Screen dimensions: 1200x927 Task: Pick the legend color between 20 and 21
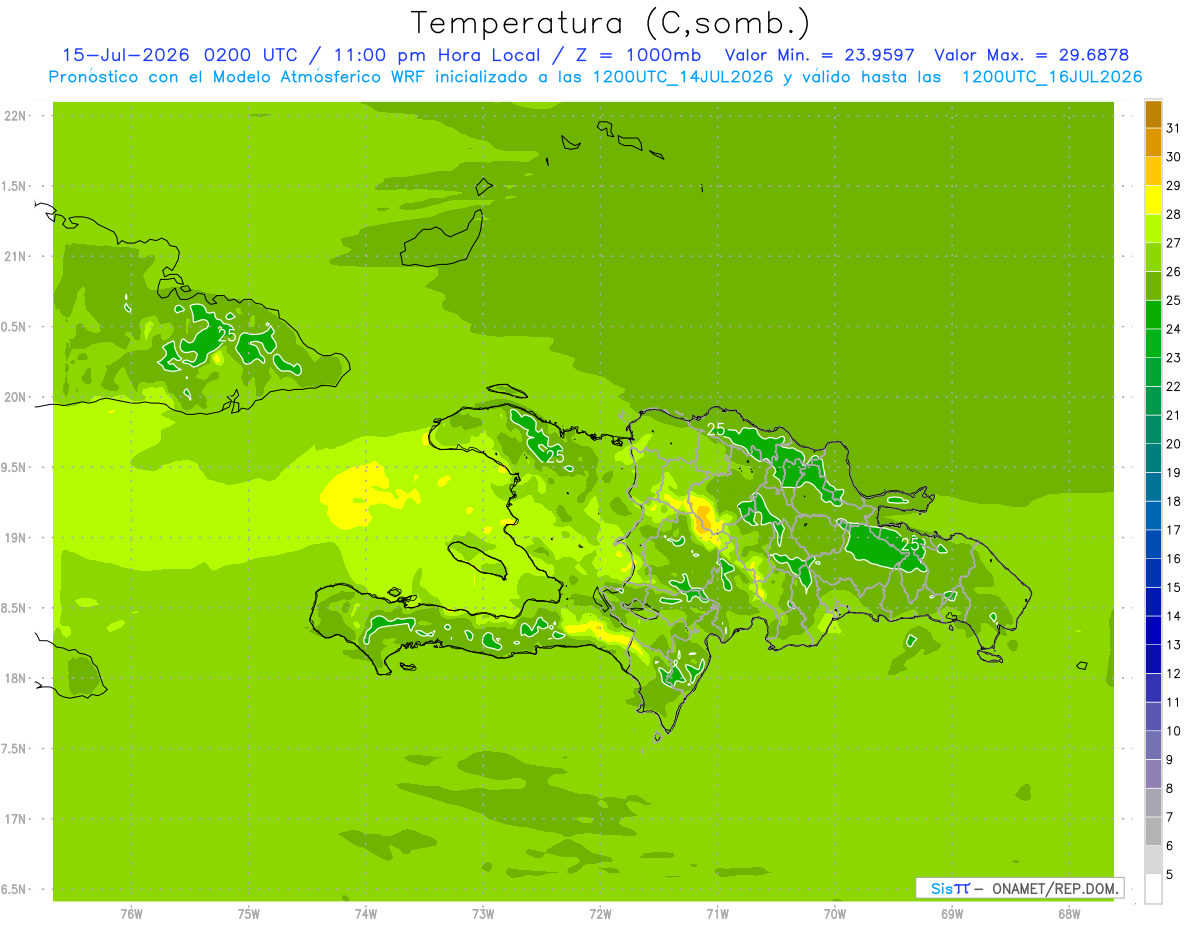point(1153,430)
